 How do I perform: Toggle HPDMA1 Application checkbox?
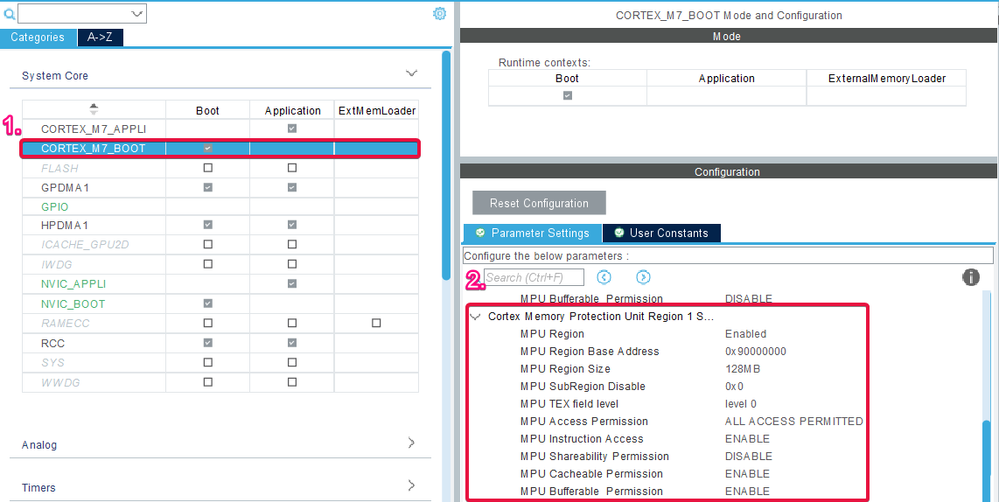tap(292, 225)
